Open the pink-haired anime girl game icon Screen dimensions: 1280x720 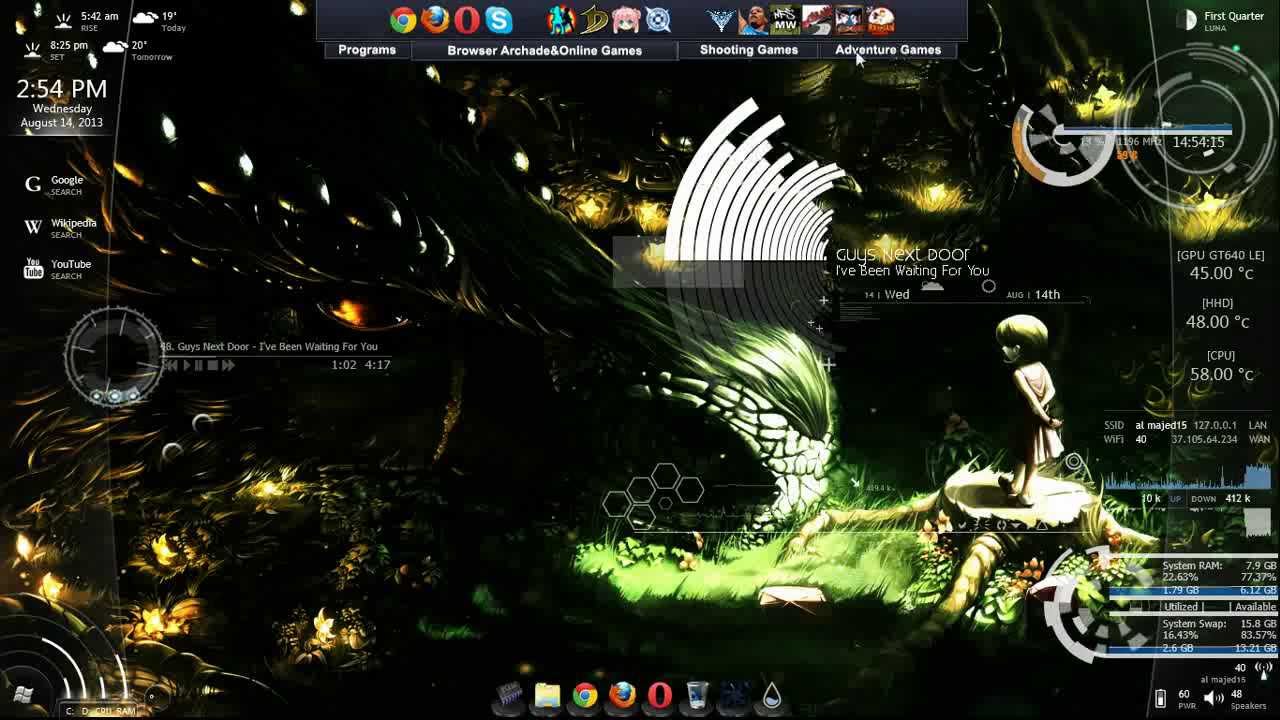tap(625, 20)
